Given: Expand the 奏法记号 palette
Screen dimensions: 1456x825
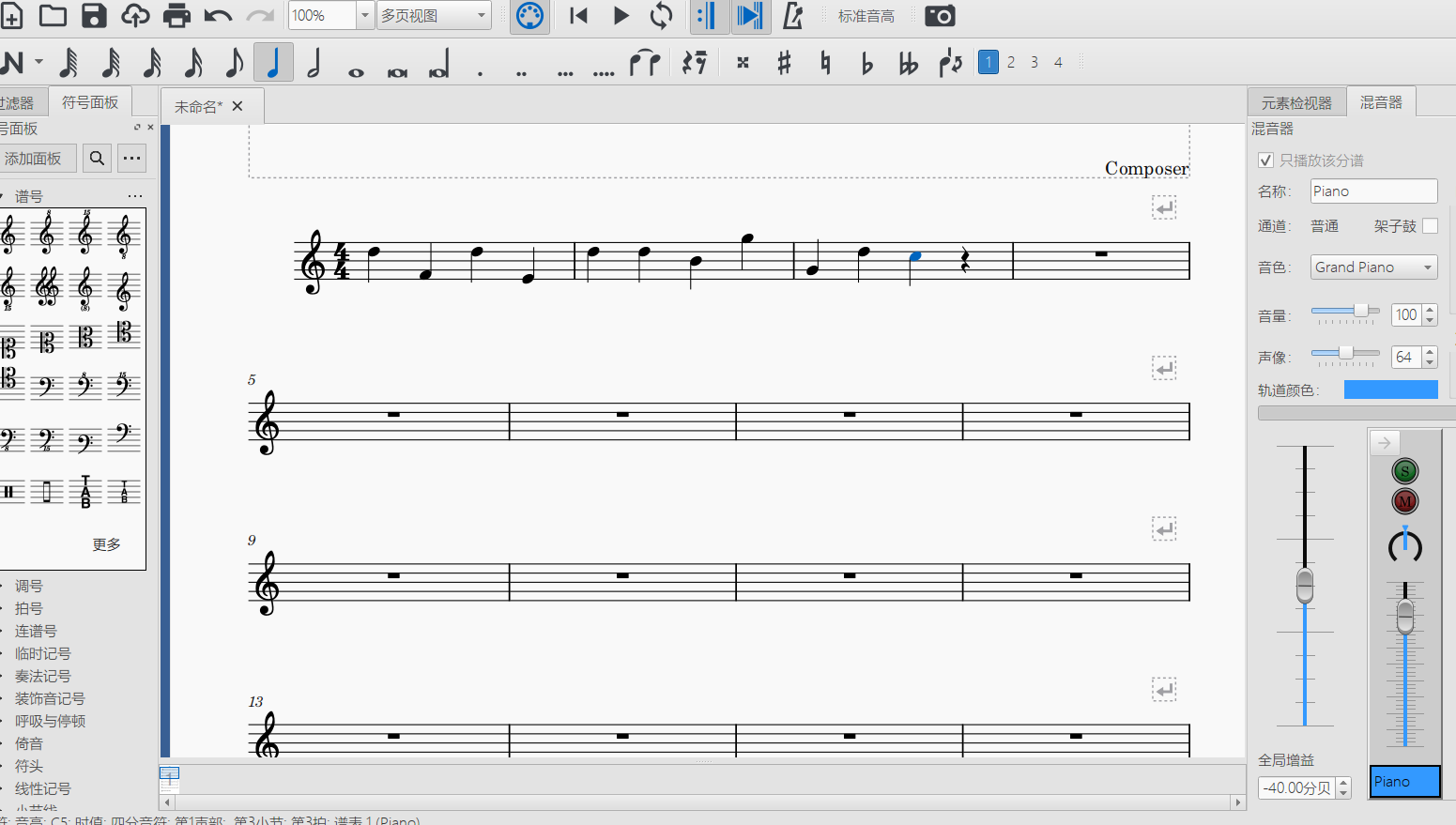Looking at the screenshot, I should tap(42, 676).
